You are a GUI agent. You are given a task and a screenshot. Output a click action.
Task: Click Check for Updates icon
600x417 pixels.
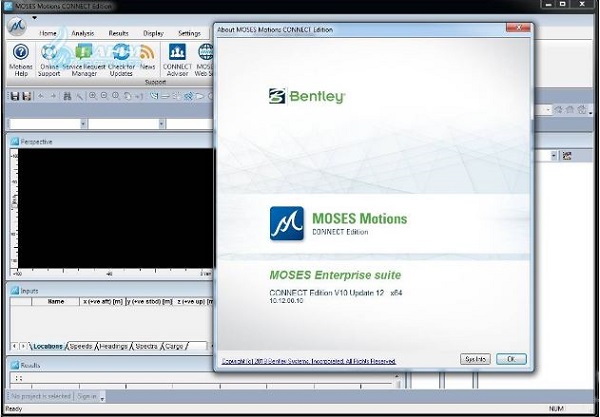[x=121, y=52]
